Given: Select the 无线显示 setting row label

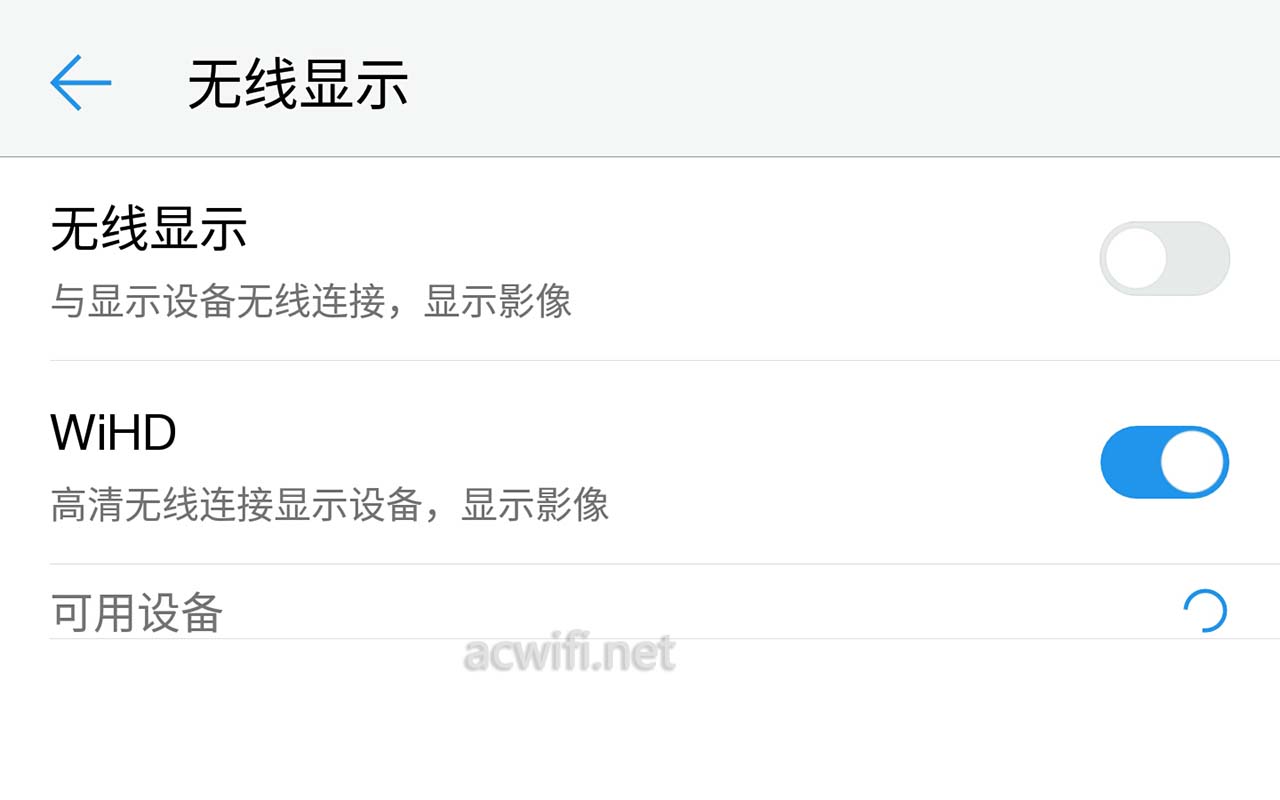Looking at the screenshot, I should (x=149, y=229).
